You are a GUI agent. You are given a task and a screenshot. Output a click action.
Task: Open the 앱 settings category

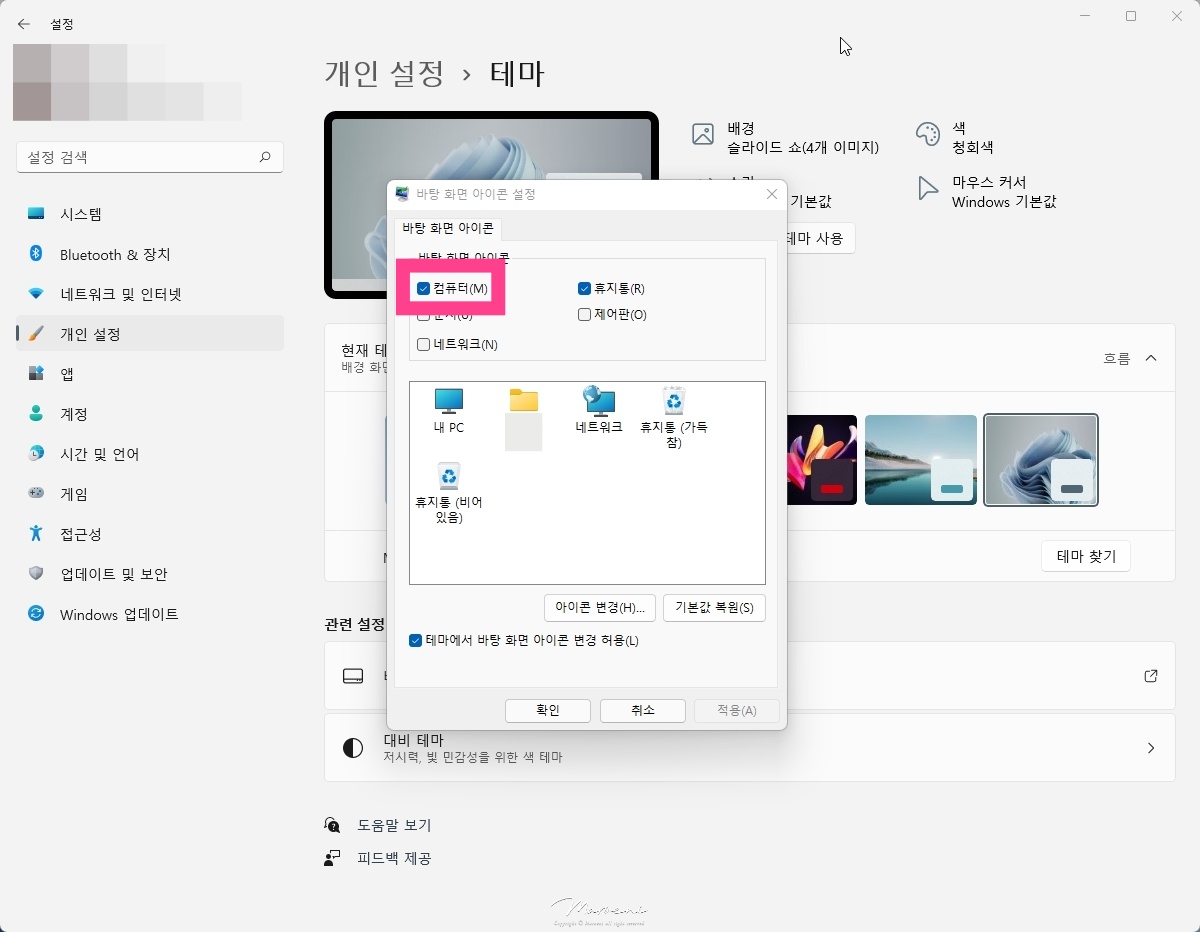(150, 374)
